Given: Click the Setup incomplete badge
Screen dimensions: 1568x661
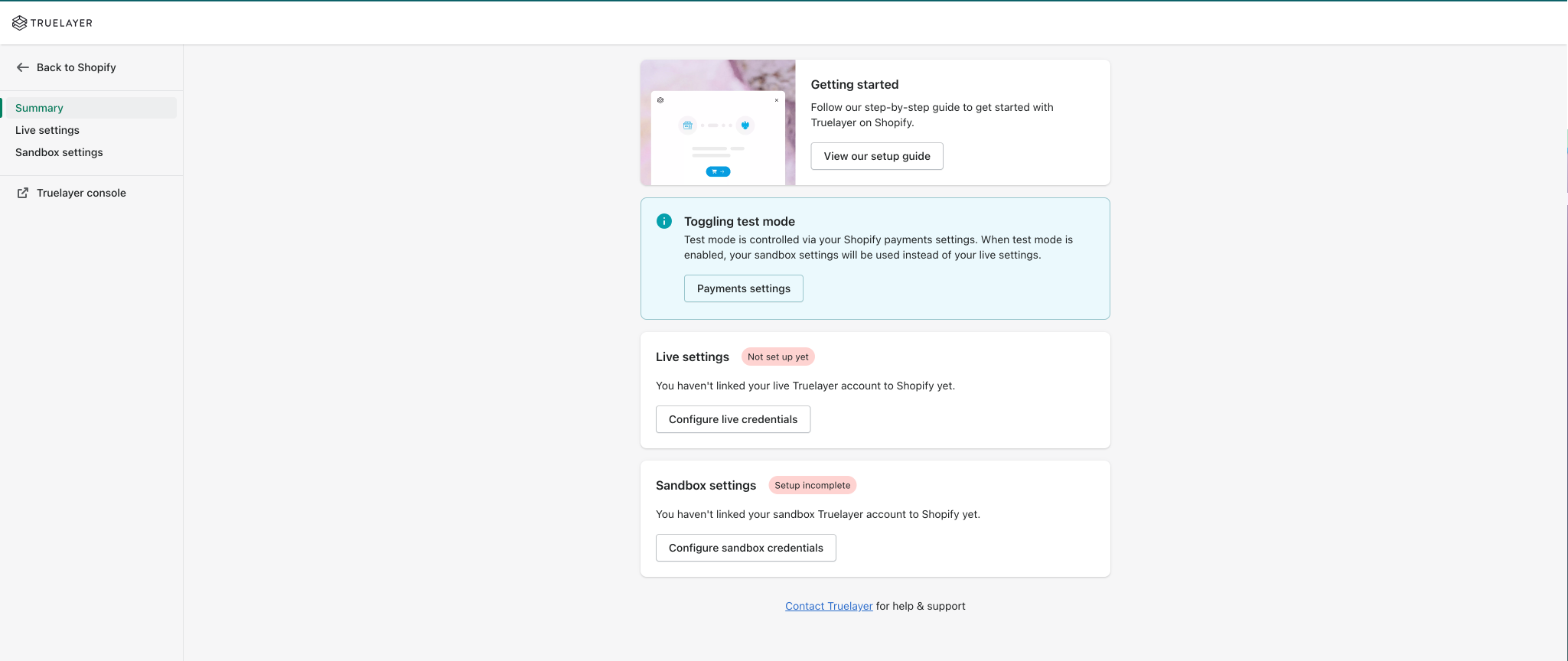Looking at the screenshot, I should pyautogui.click(x=813, y=485).
